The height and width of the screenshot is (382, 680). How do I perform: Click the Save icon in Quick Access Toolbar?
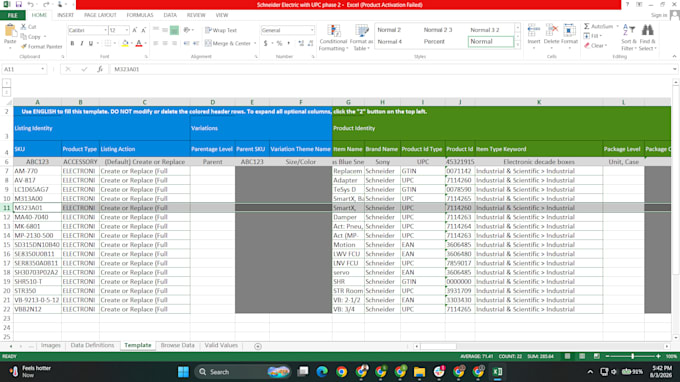tap(19, 4)
